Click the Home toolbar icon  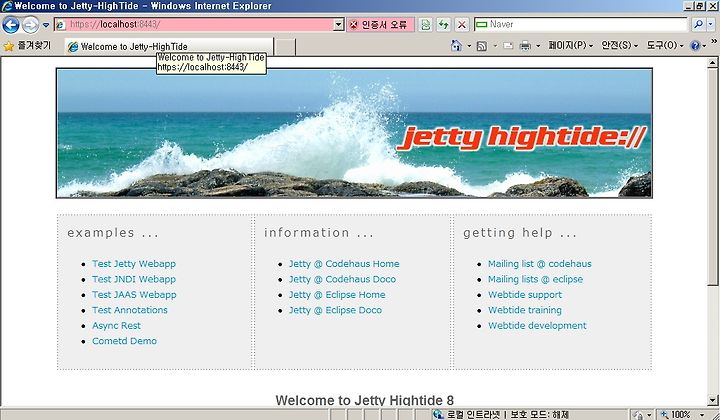[456, 45]
